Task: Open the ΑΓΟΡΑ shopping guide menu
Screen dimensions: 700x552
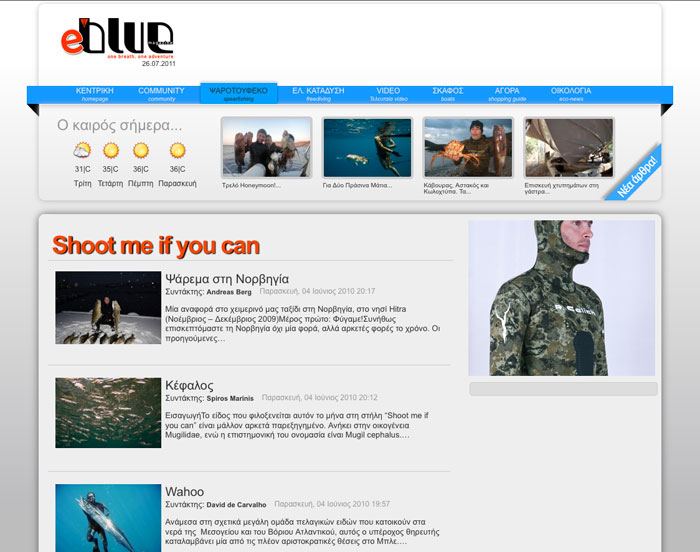Action: (x=507, y=94)
